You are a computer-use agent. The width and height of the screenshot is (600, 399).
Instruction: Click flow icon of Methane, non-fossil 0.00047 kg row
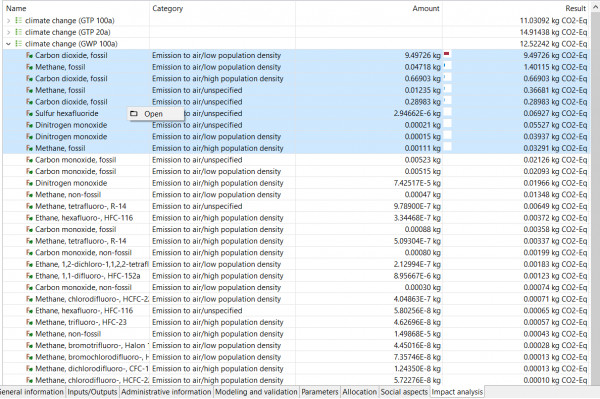coord(29,195)
